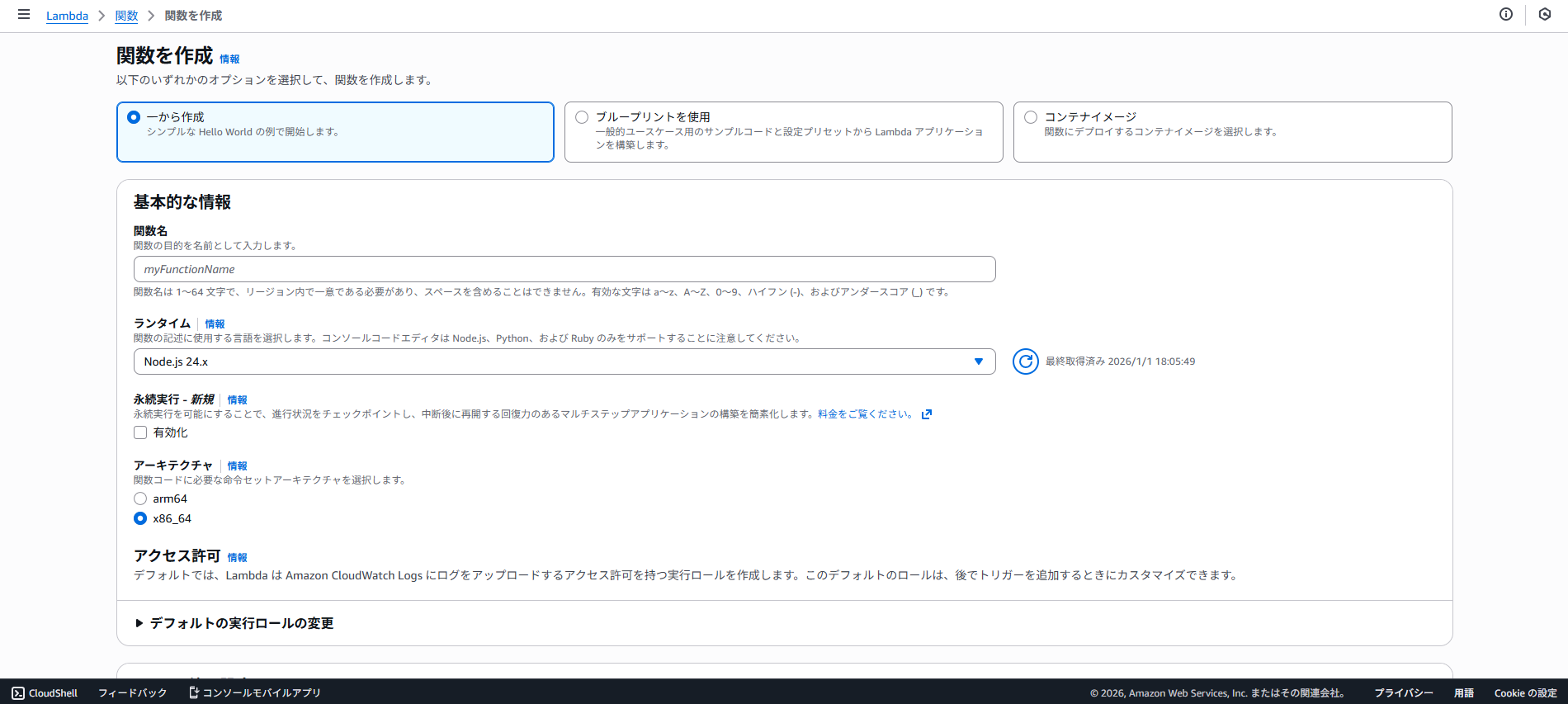Select the 一から作成 option
Screen dimensions: 1568x704
point(134,117)
